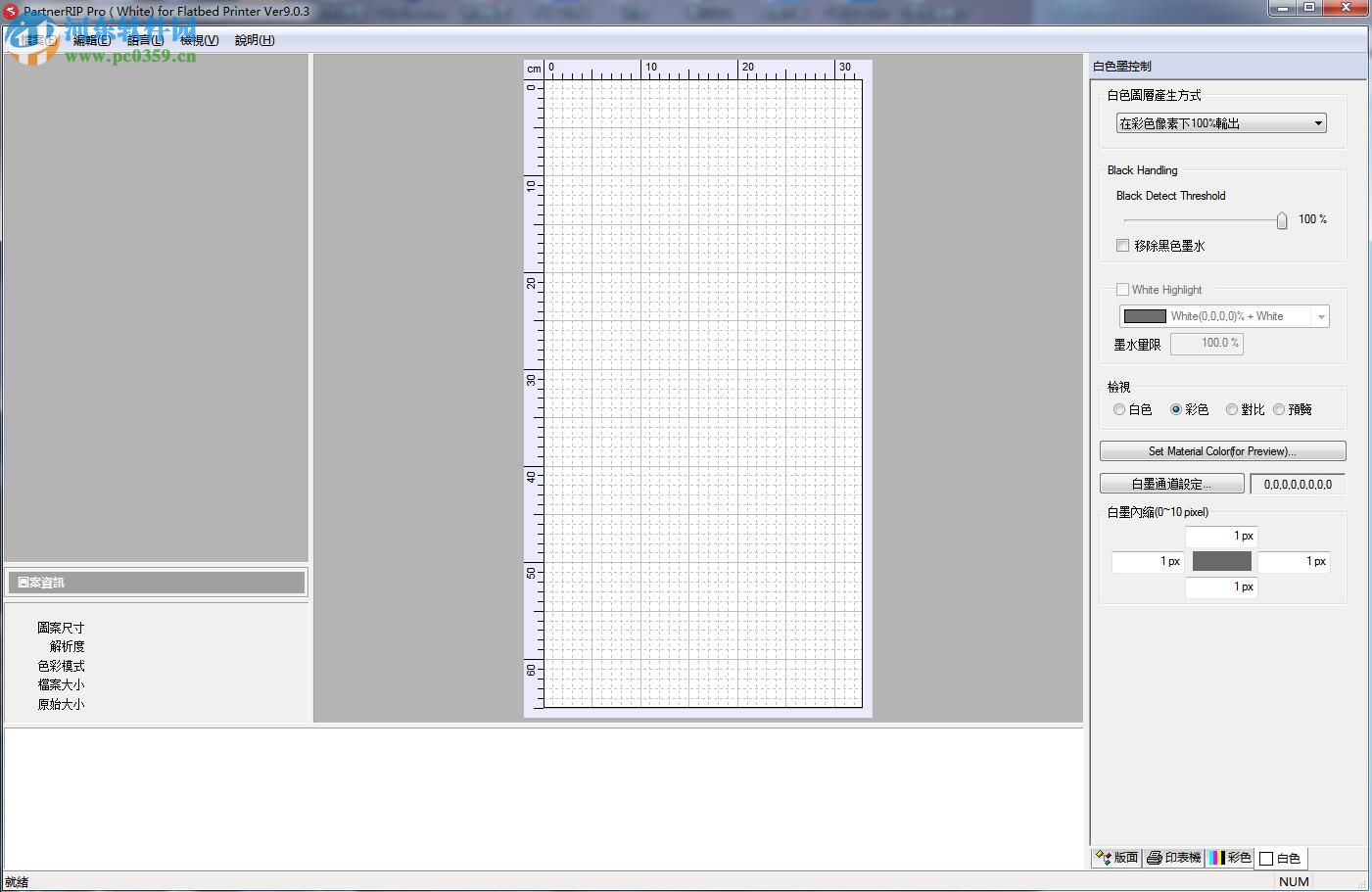Click Set Material Color(for Preview) button

click(1222, 451)
